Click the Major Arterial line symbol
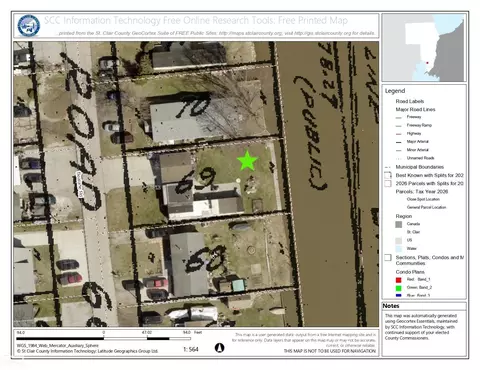 [398, 142]
